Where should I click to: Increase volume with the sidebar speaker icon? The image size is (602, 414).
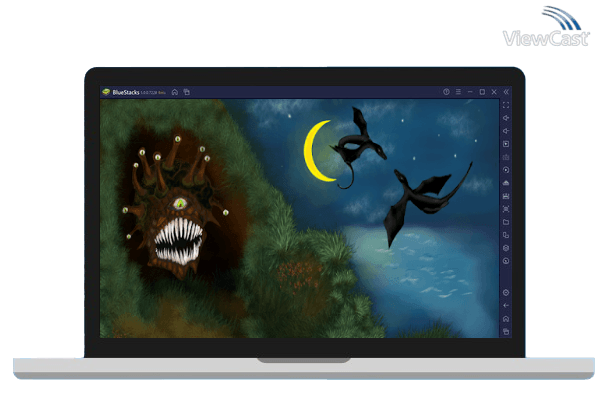click(x=506, y=118)
